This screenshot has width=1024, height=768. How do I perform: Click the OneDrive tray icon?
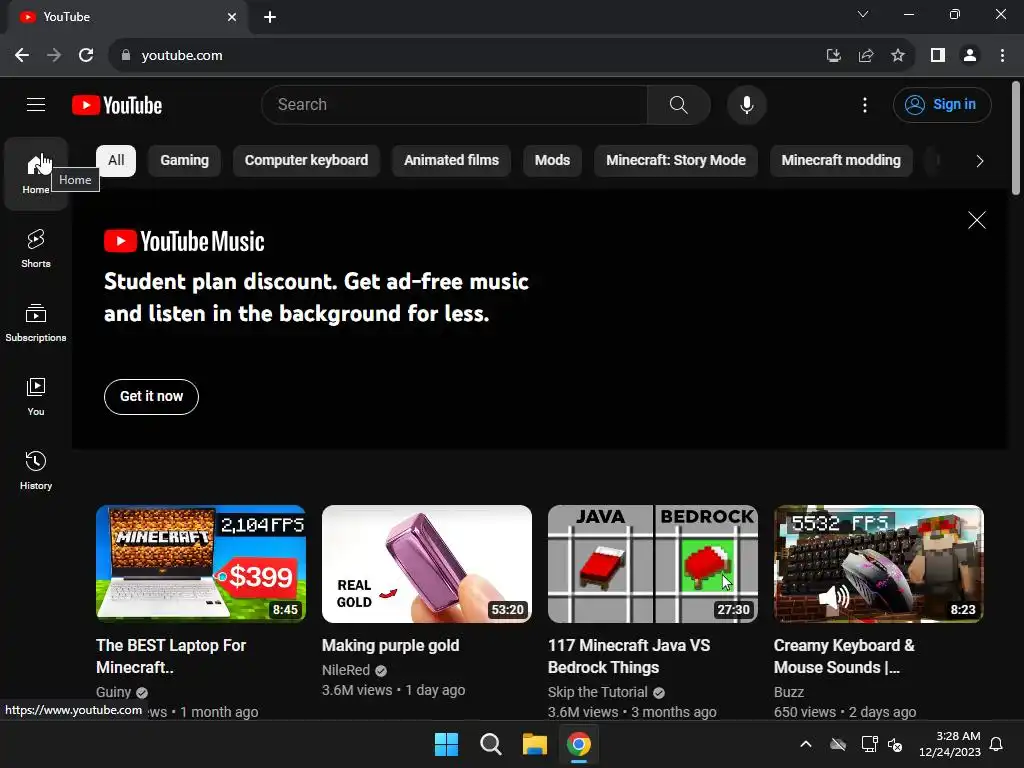pos(838,744)
